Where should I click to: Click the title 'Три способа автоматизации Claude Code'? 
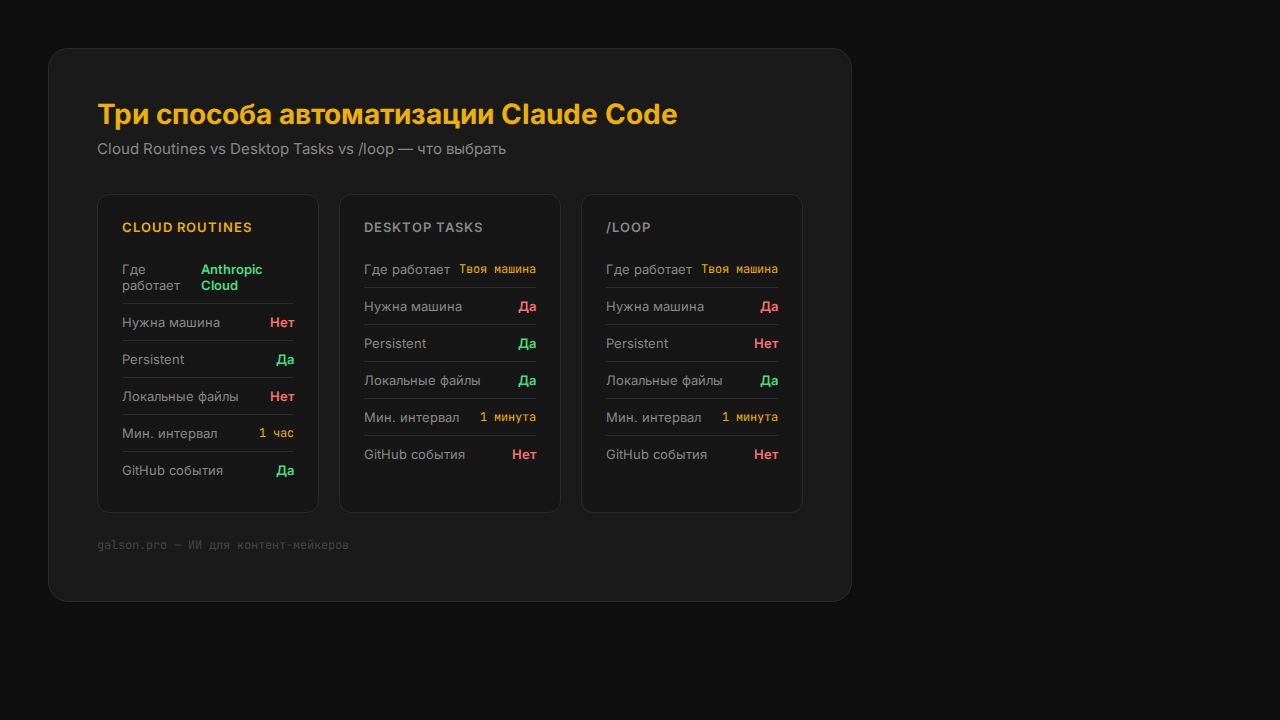pos(387,114)
